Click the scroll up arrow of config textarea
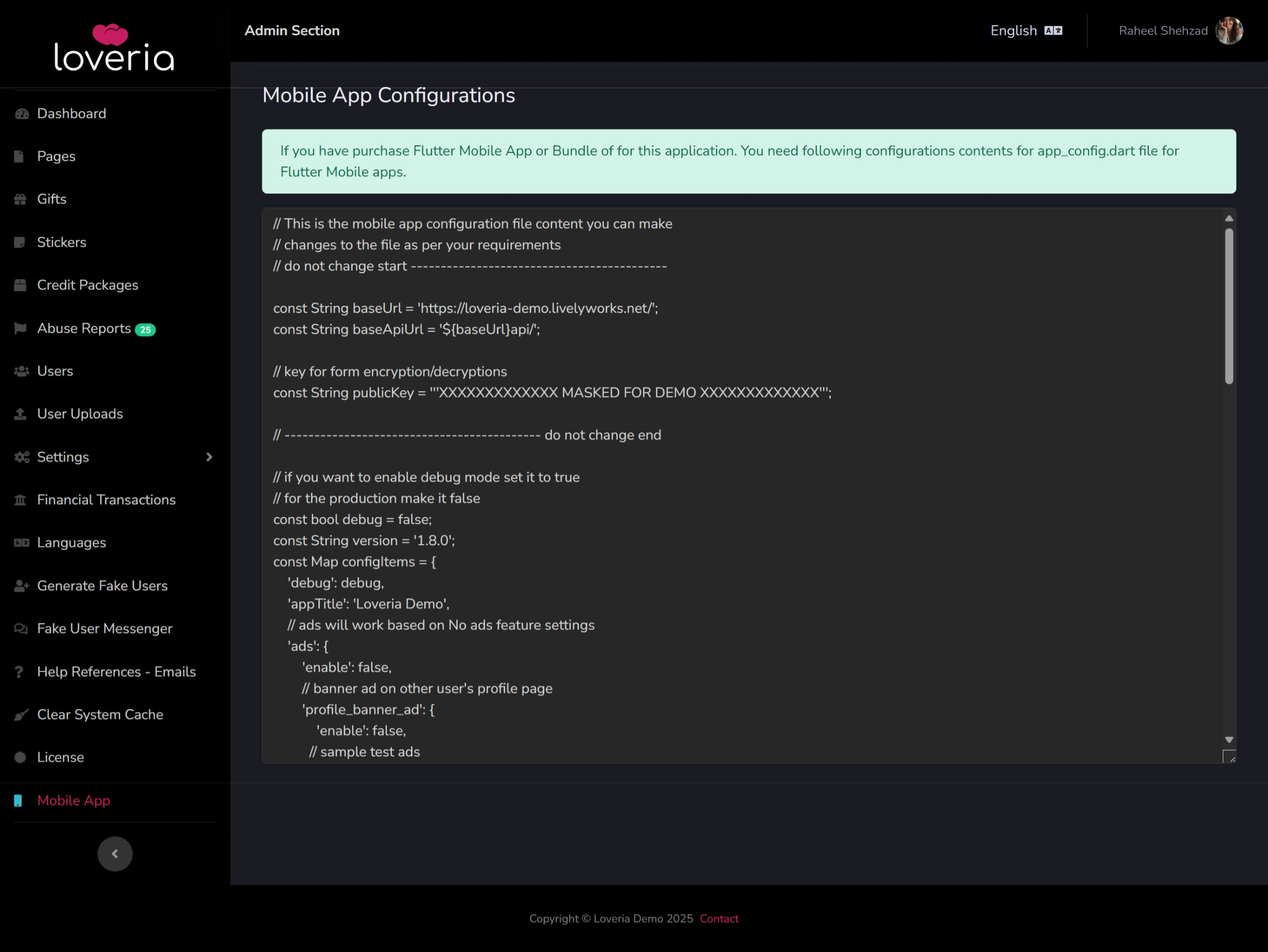1268x952 pixels. [x=1229, y=218]
